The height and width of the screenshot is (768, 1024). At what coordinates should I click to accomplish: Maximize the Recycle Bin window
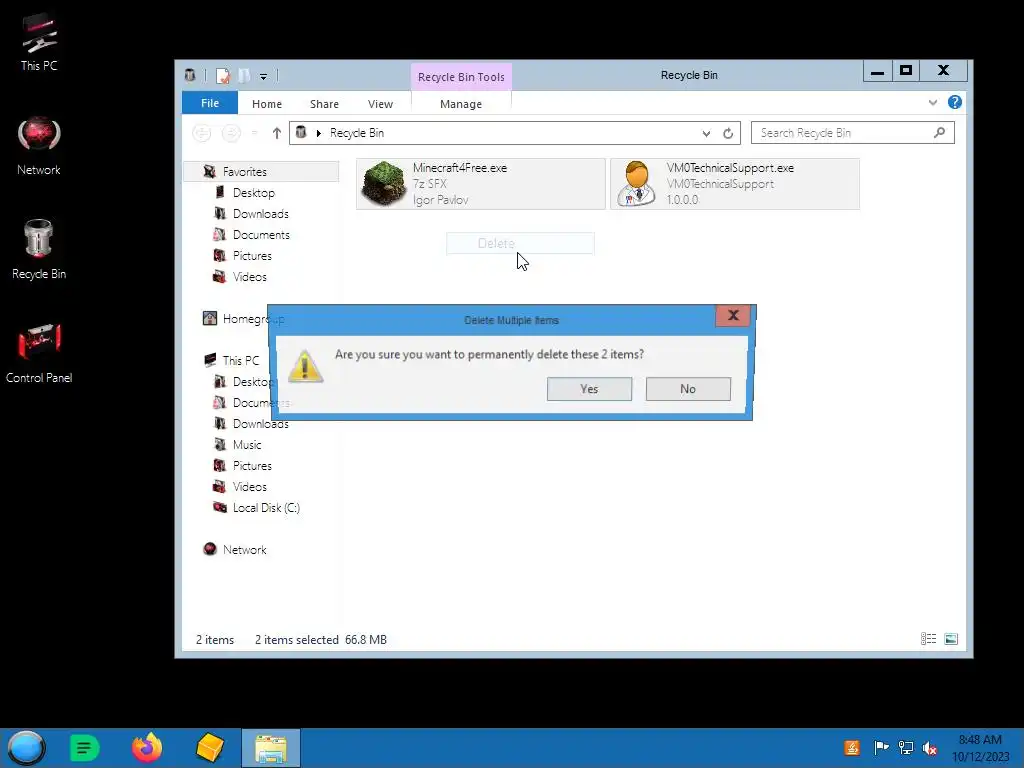pos(906,71)
